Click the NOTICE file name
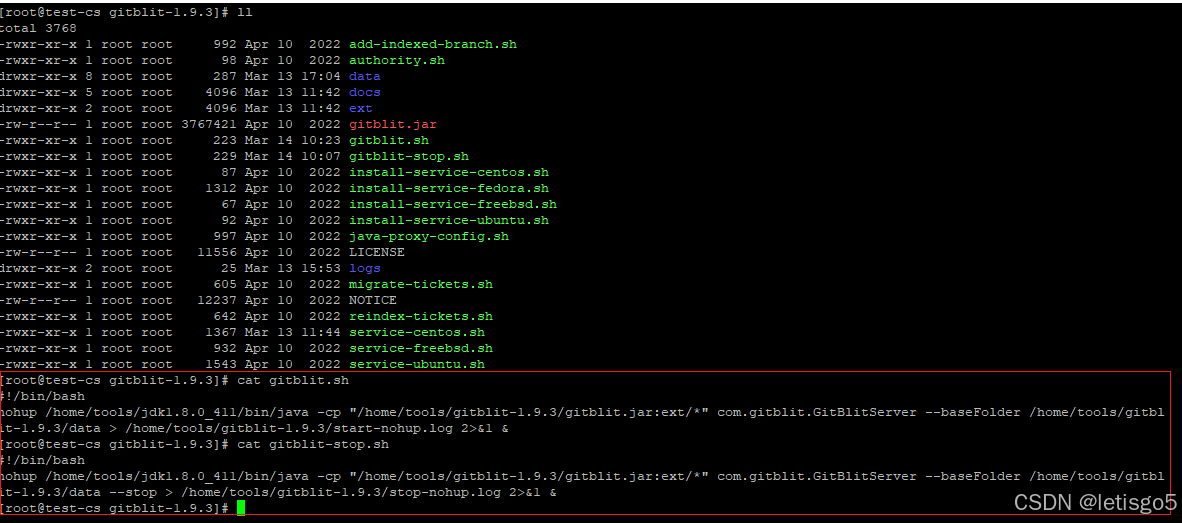This screenshot has width=1182, height=523. [372, 300]
